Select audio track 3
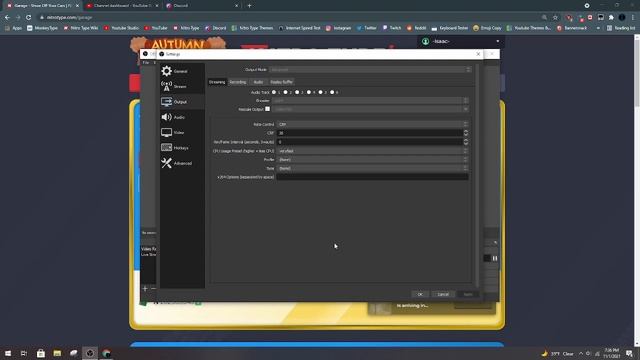This screenshot has width=640, height=360. click(297, 92)
